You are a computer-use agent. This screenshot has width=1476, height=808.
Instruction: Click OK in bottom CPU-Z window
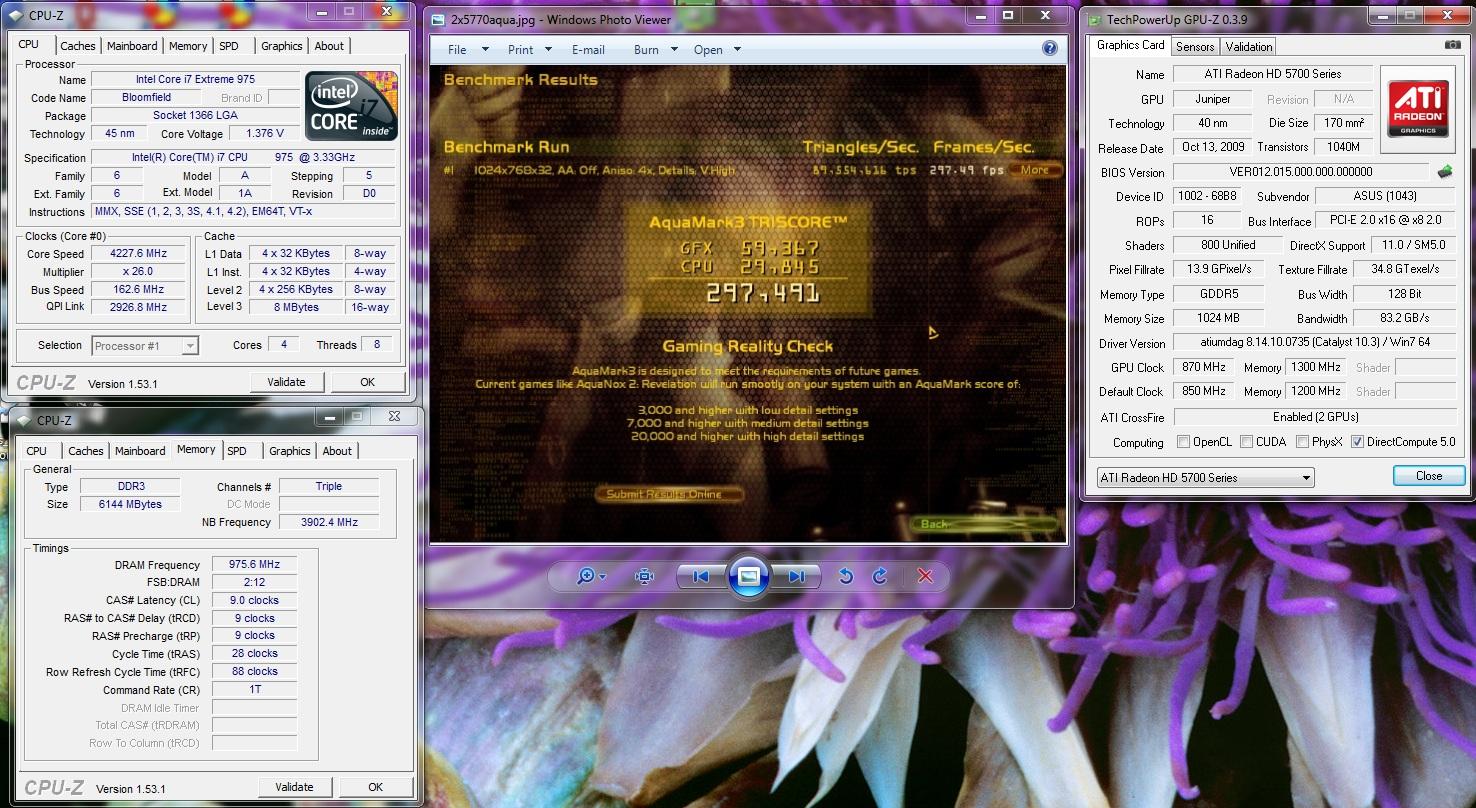coord(375,787)
